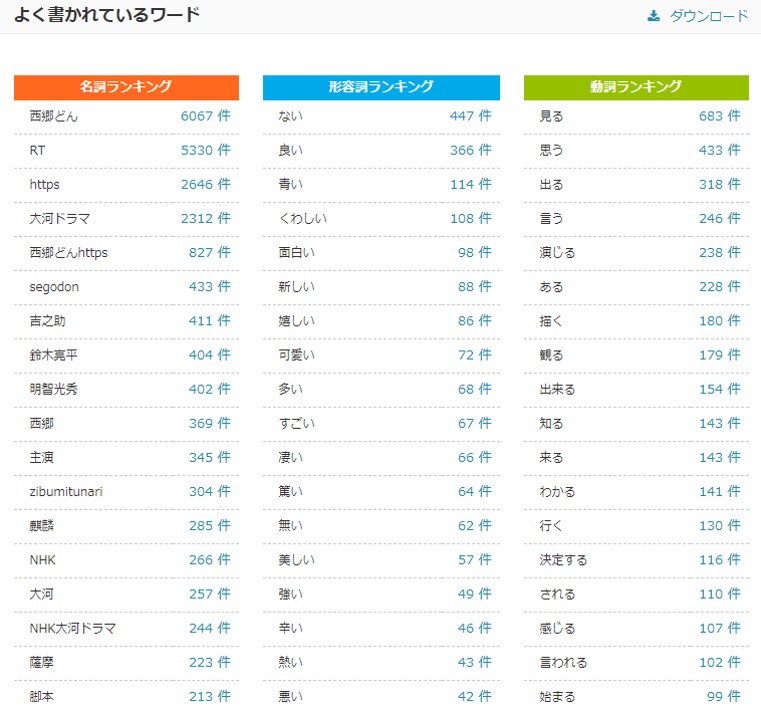Click the download arrow icon
This screenshot has width=761, height=711.
tap(654, 16)
